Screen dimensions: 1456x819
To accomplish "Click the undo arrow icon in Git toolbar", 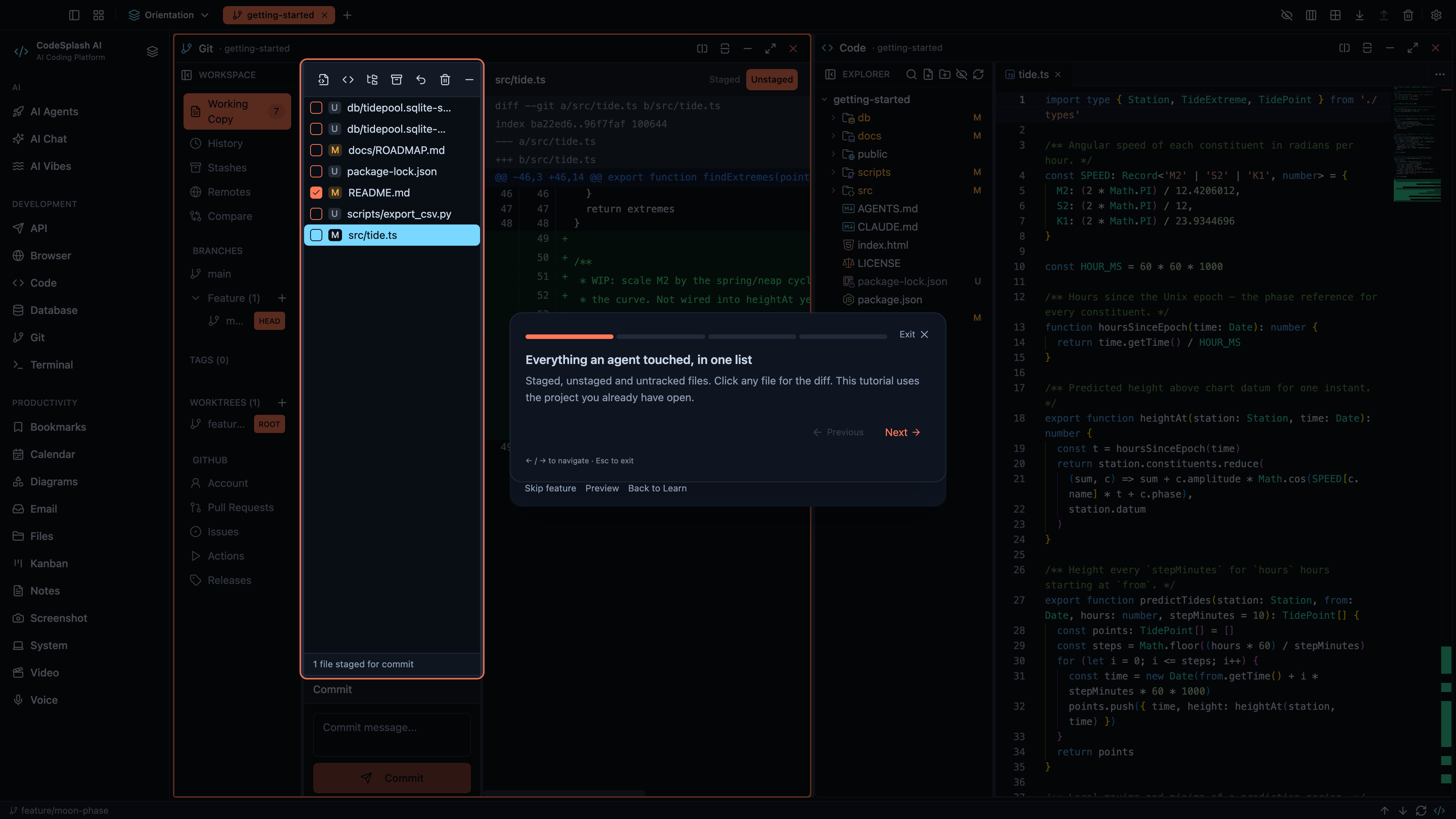I will [x=420, y=80].
